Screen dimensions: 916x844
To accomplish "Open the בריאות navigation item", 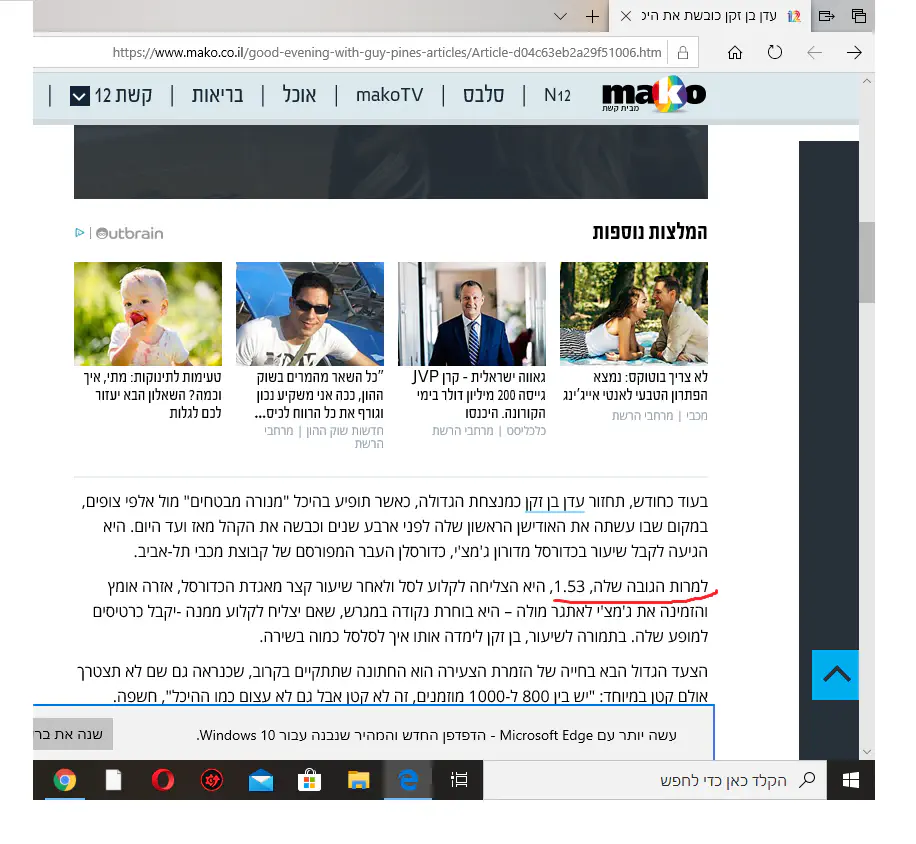I will click(217, 95).
